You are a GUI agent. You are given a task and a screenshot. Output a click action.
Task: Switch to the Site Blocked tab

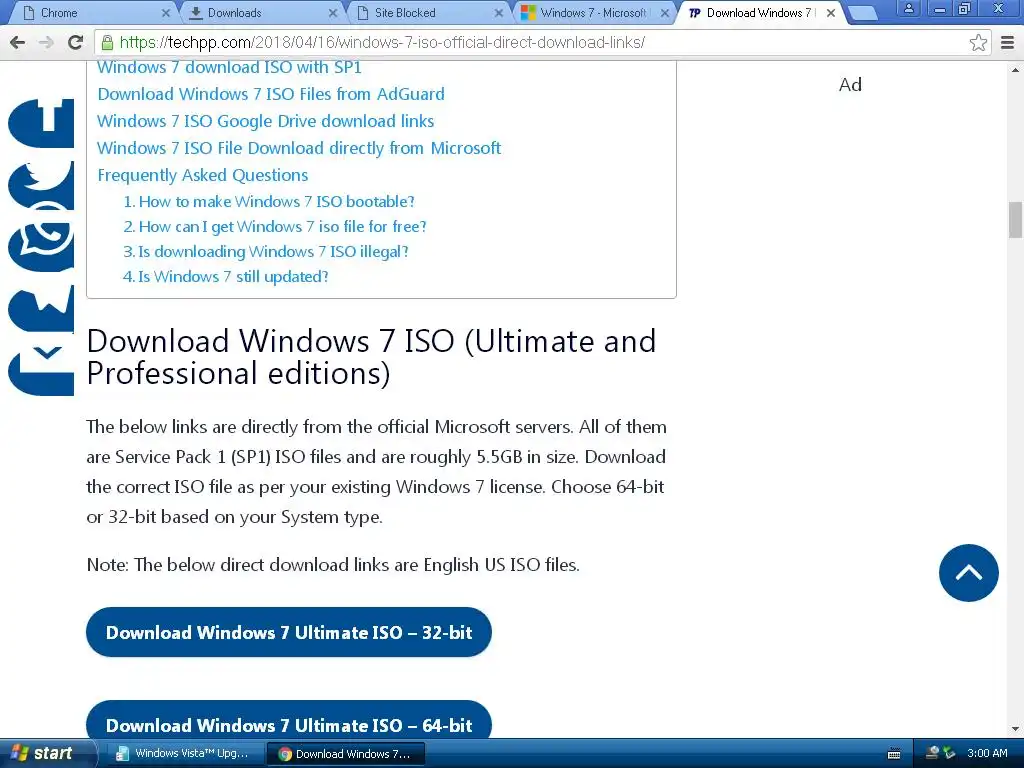coord(428,13)
